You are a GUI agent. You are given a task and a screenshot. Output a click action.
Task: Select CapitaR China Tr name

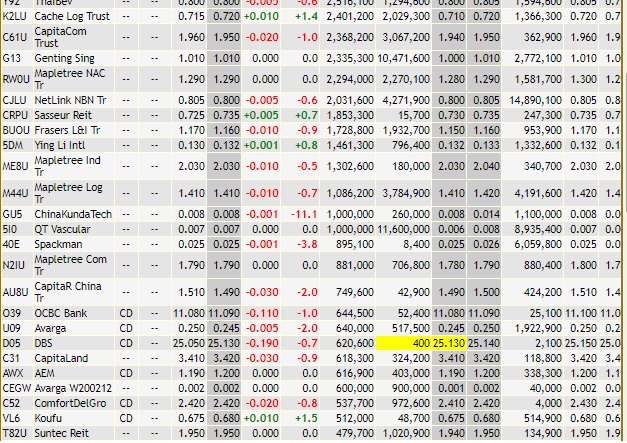[68, 292]
